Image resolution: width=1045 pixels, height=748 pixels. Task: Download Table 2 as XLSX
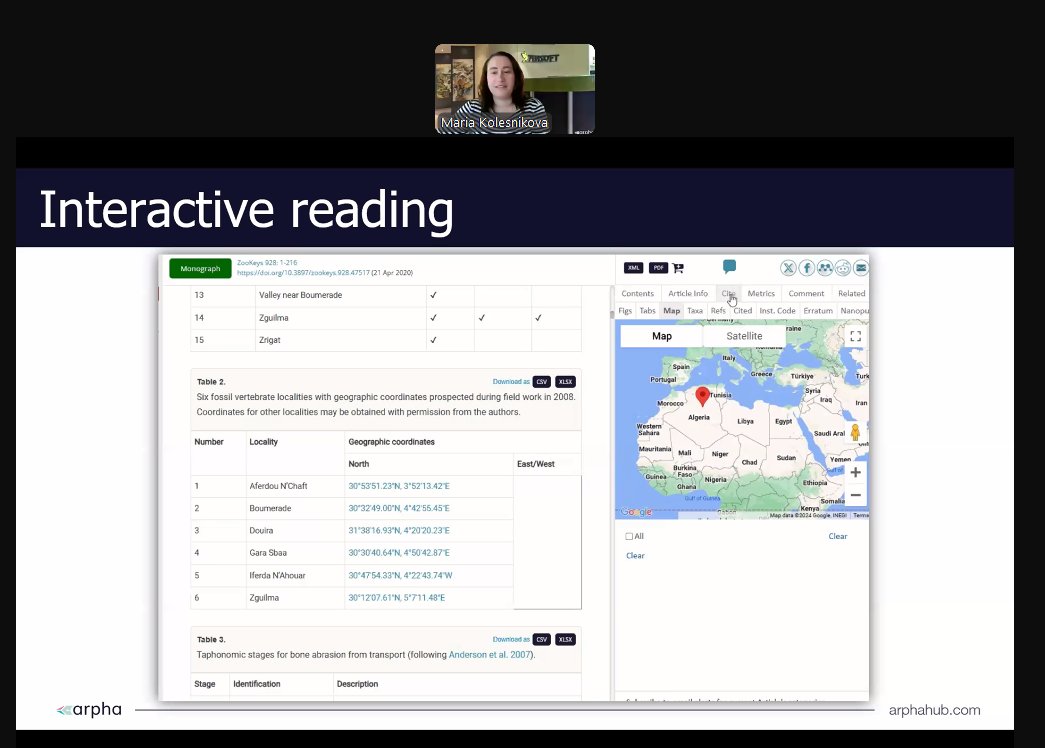point(565,382)
